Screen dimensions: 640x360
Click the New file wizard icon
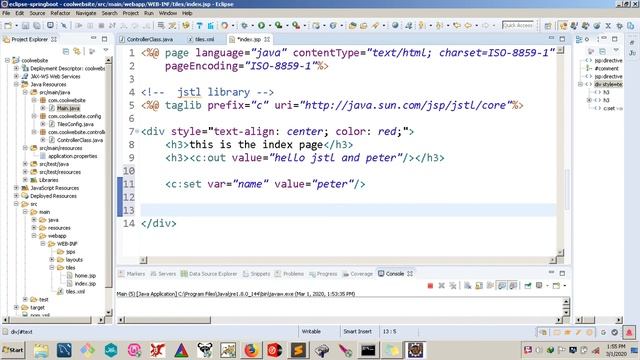click(8, 26)
